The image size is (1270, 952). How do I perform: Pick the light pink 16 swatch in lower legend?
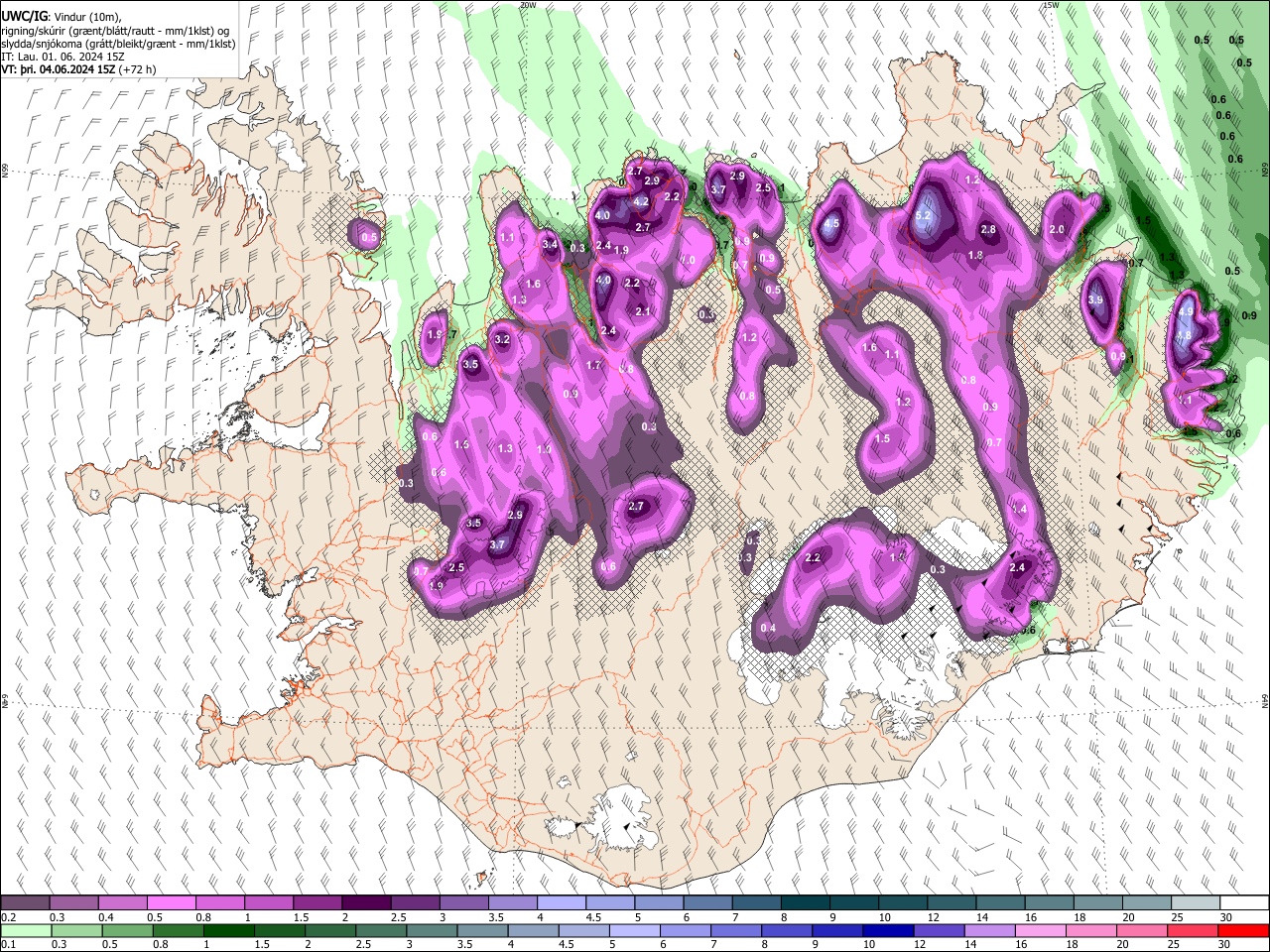click(1042, 931)
